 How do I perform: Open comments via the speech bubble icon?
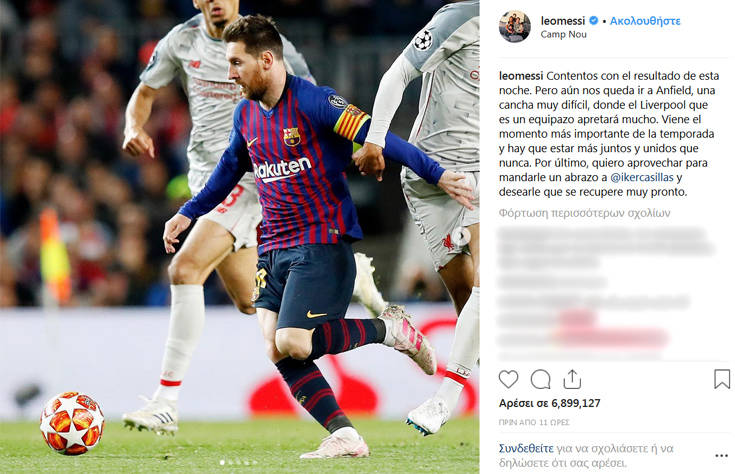(540, 379)
